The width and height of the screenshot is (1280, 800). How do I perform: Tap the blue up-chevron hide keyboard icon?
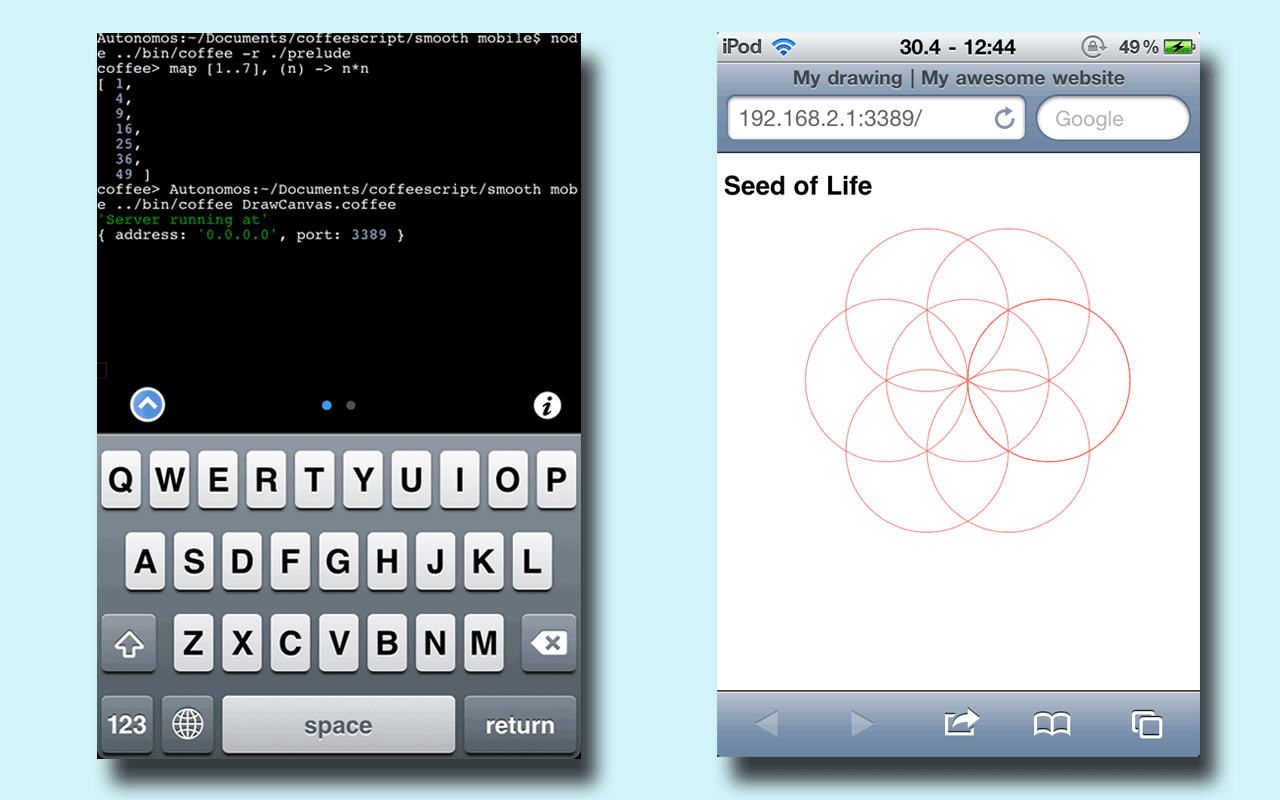pos(148,405)
